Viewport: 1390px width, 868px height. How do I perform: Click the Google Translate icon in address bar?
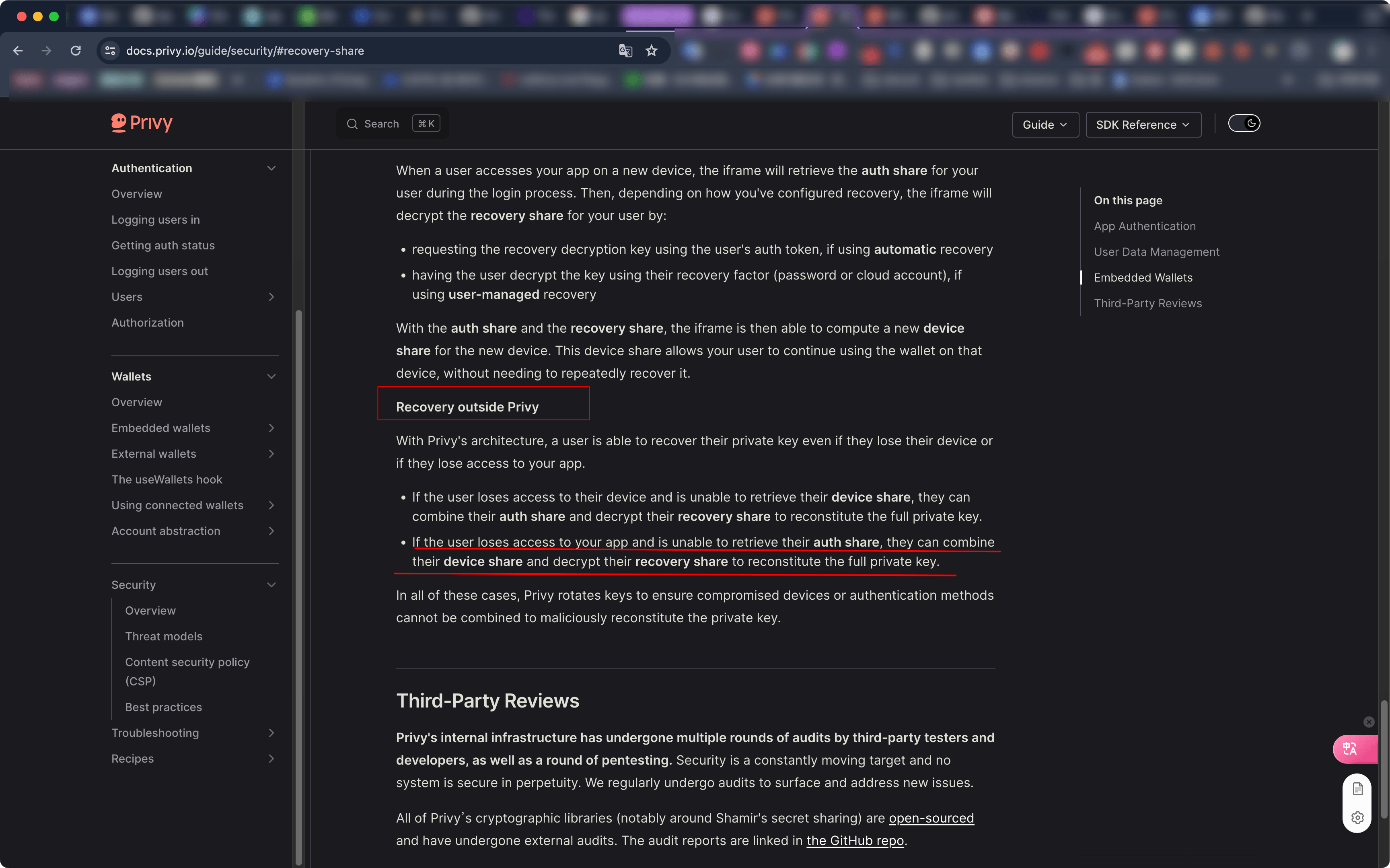point(625,51)
